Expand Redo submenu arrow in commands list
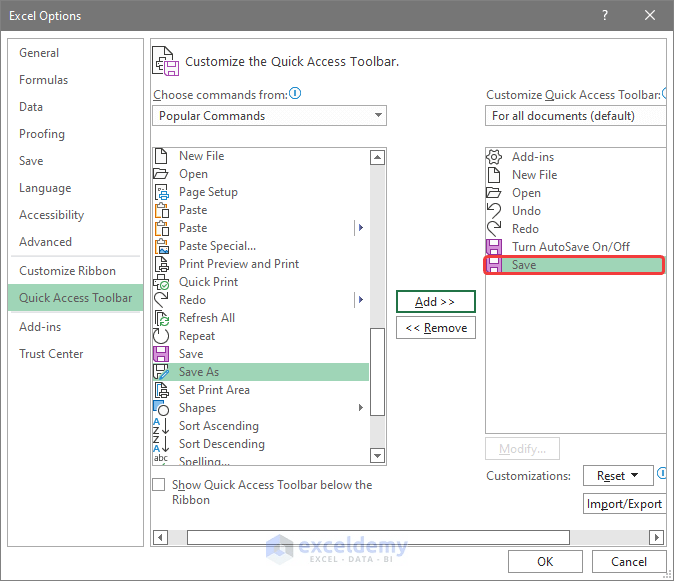This screenshot has width=674, height=581. [361, 300]
